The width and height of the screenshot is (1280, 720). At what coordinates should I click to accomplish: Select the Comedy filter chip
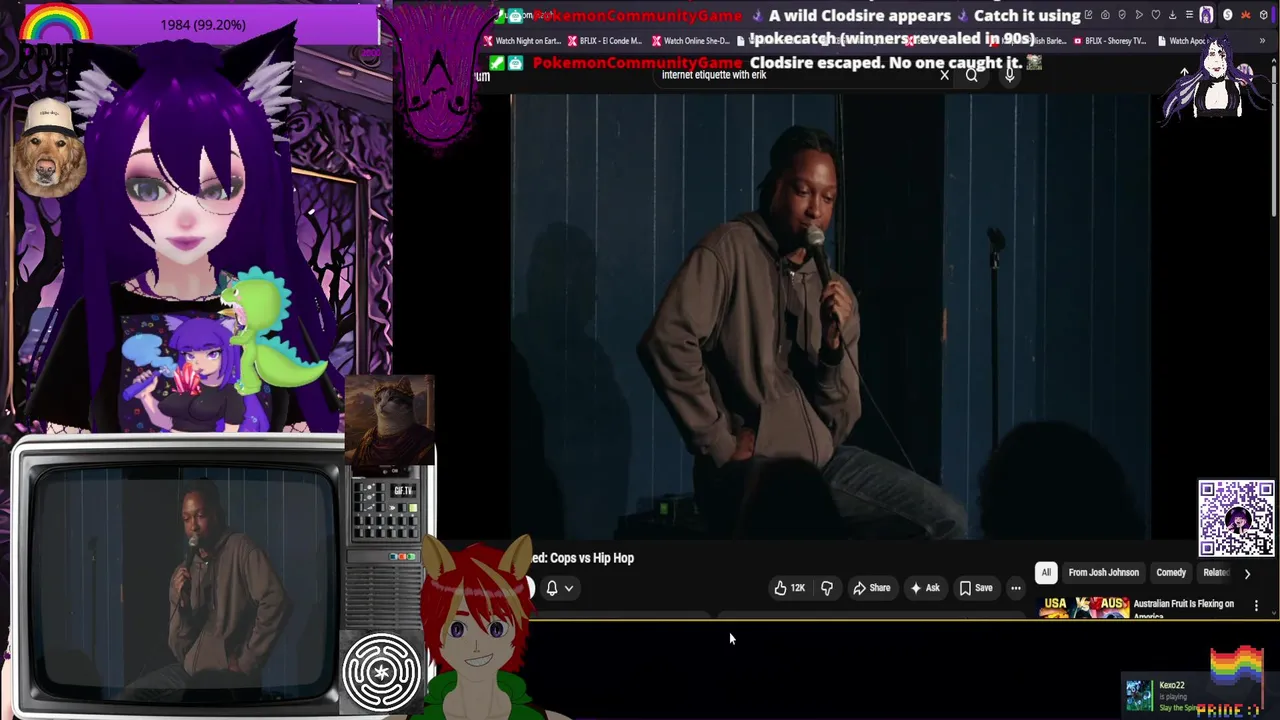pyautogui.click(x=1171, y=573)
